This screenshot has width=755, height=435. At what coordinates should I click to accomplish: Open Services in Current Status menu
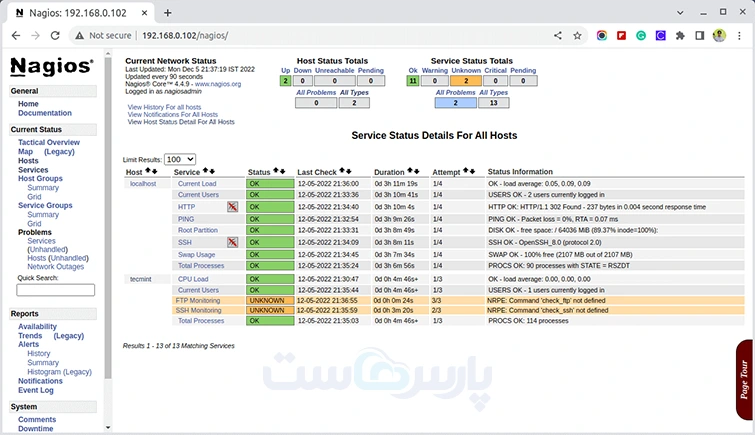click(33, 170)
